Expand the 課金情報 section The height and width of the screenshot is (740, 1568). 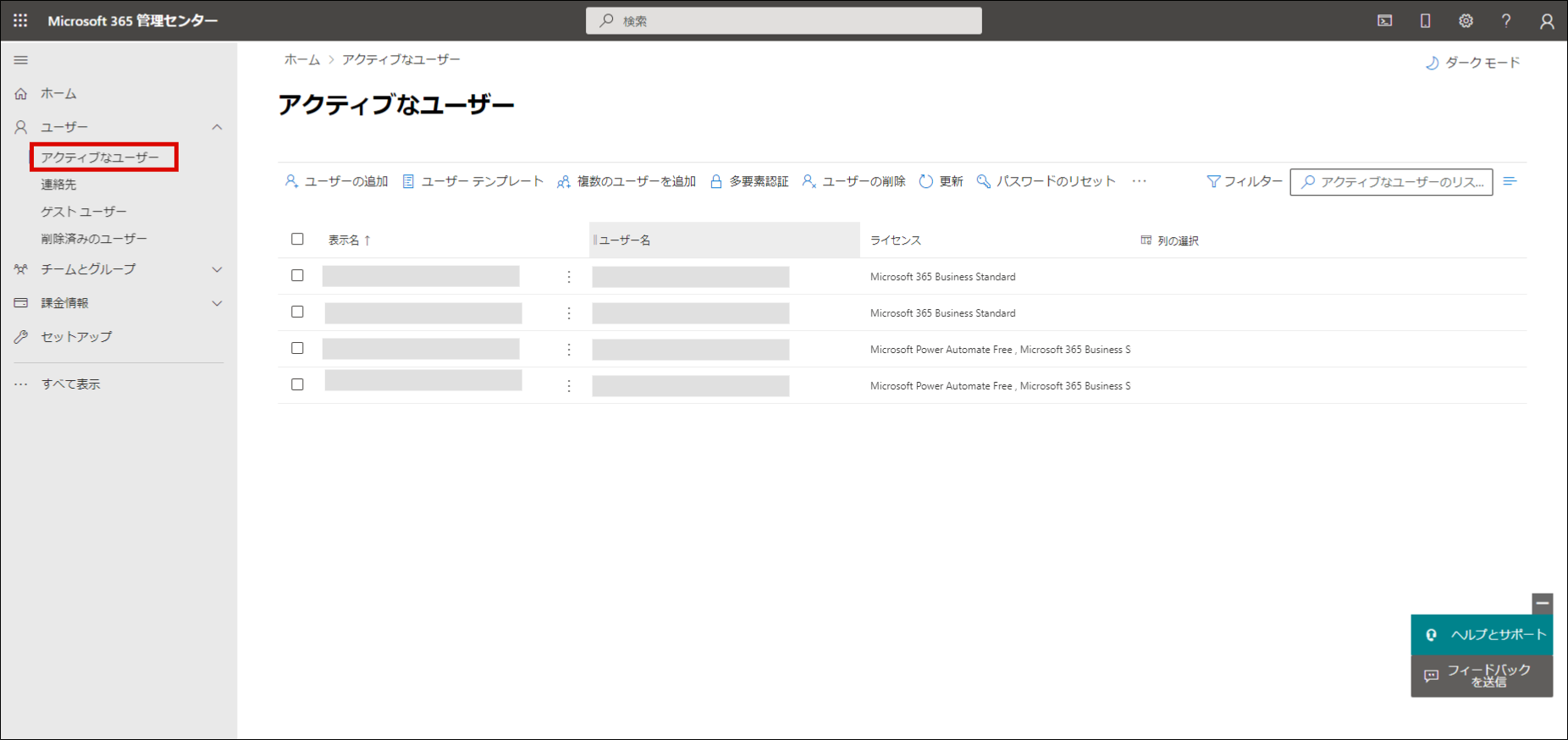click(x=217, y=303)
